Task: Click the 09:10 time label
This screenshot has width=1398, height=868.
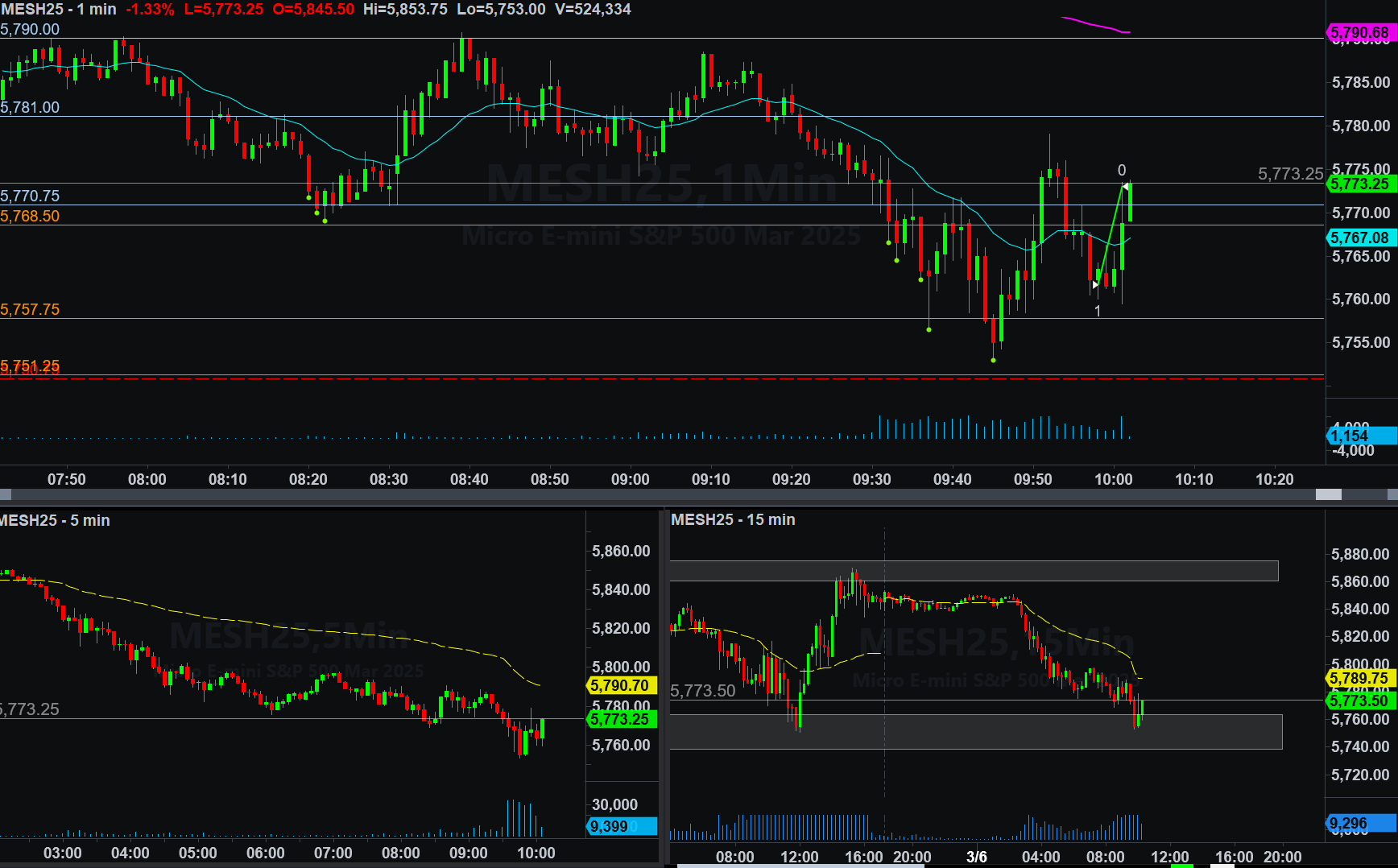Action: (x=710, y=479)
